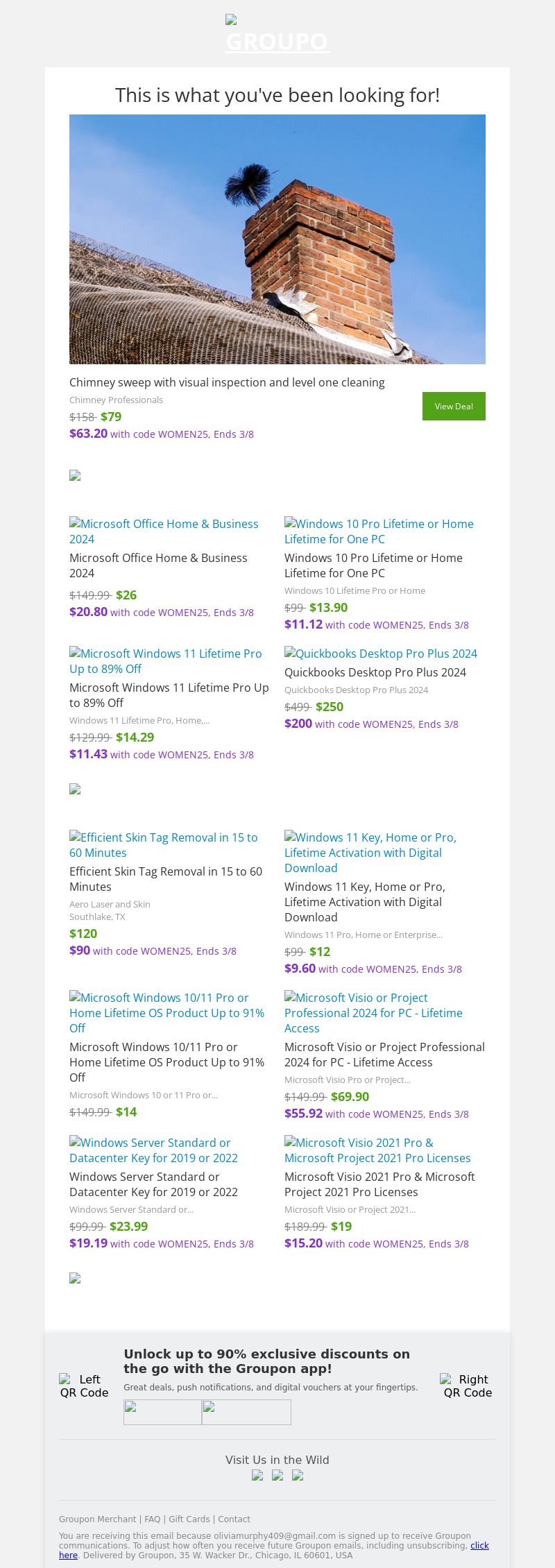Click the unsubscribe 'click here' link
Image resolution: width=555 pixels, height=1568 pixels.
coord(479,1545)
